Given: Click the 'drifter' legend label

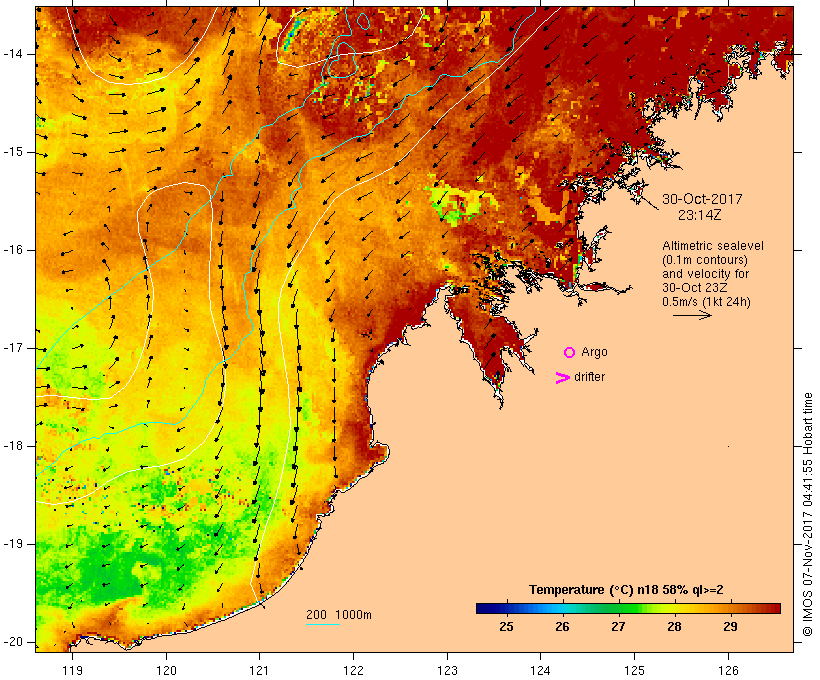Looking at the screenshot, I should 589,377.
